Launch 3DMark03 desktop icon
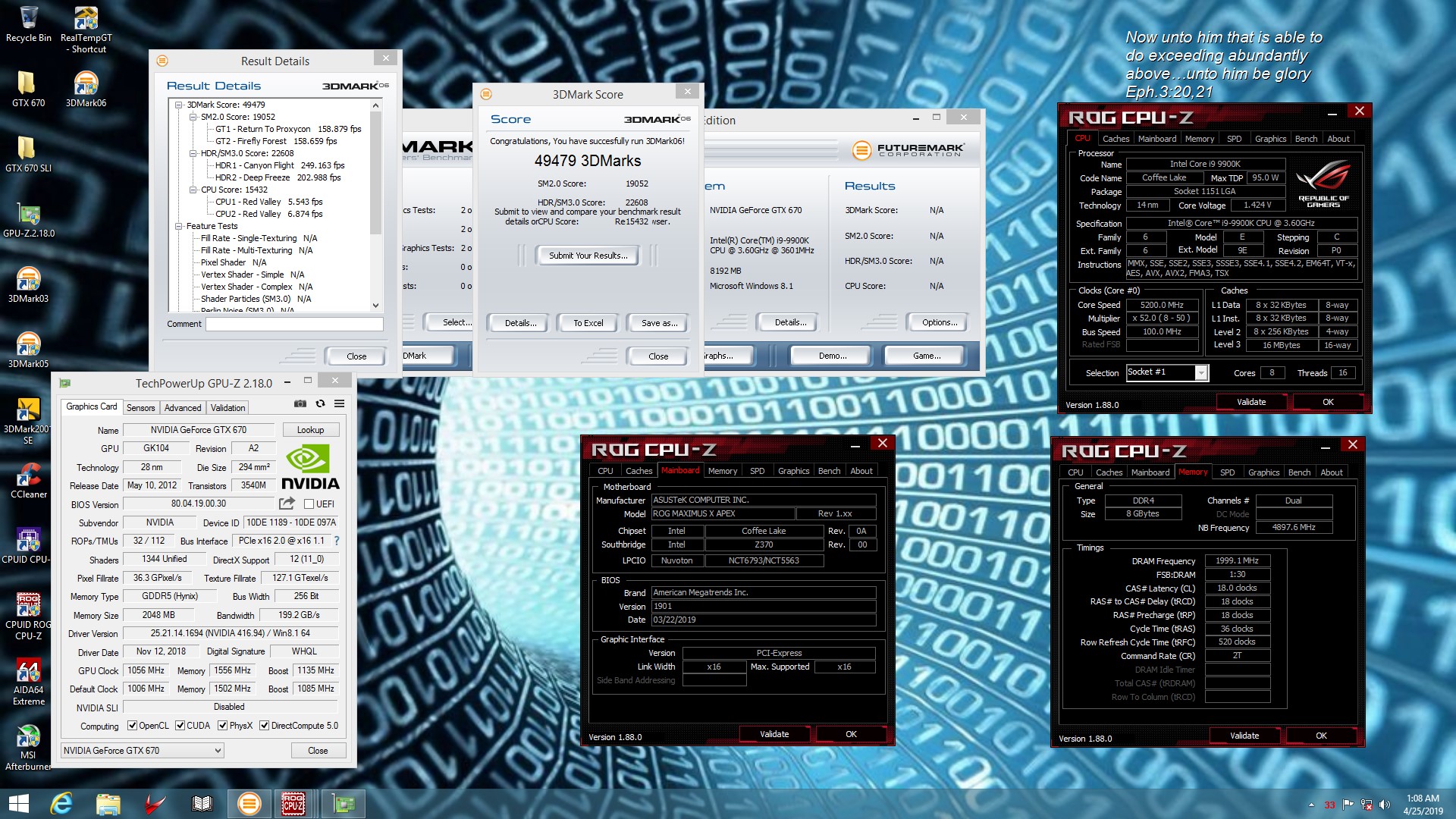1456x819 pixels. (x=29, y=284)
